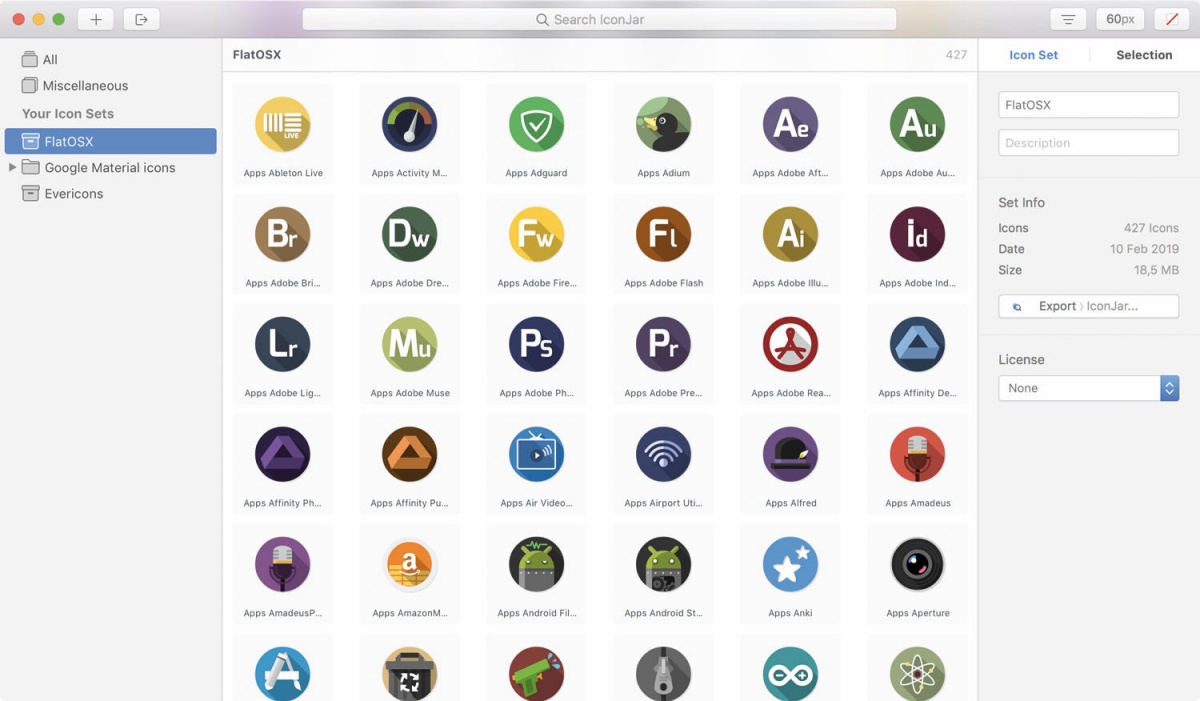Click the 10 Feb 2019 date value
Image resolution: width=1200 pixels, height=701 pixels.
(x=1144, y=249)
